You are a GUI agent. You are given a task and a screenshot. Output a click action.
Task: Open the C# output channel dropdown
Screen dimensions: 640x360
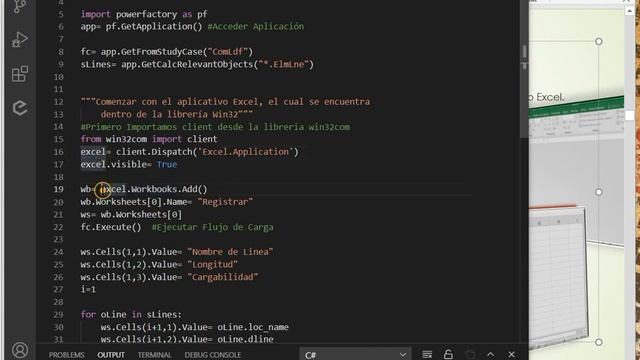coord(355,354)
